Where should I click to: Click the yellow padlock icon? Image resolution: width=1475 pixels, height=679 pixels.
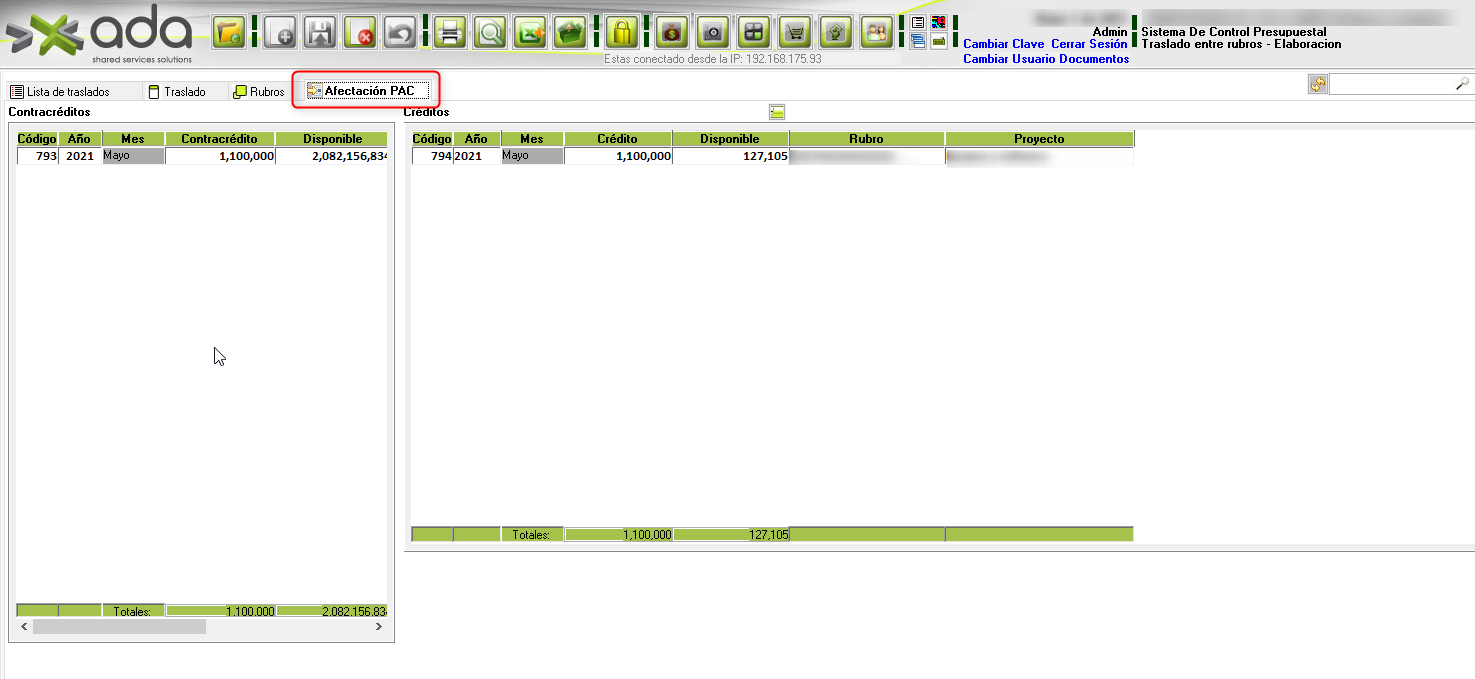pos(622,32)
